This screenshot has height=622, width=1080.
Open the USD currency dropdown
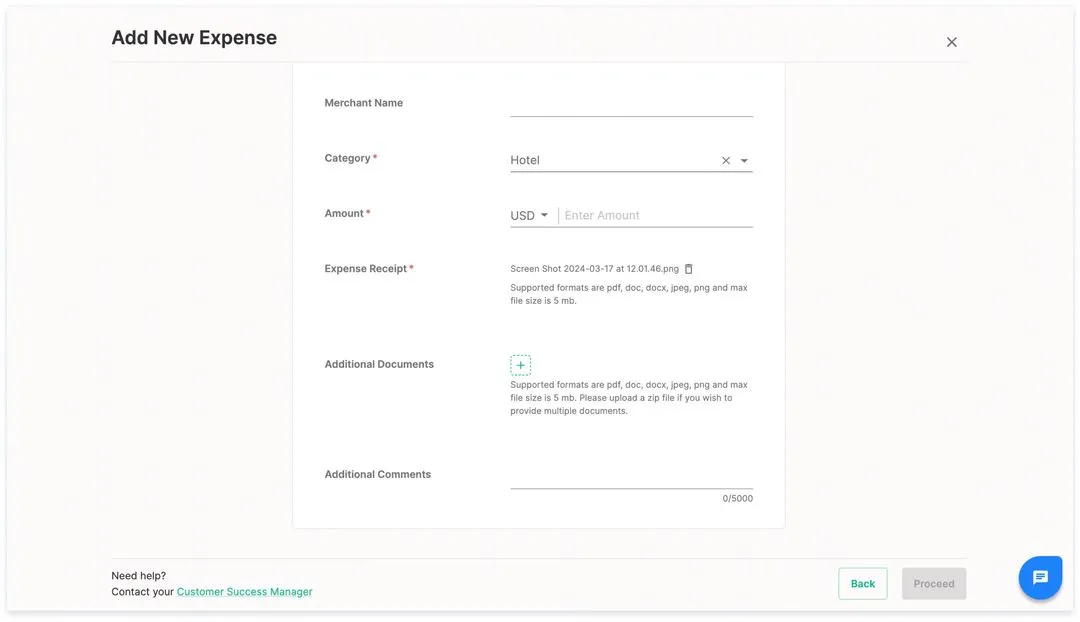click(x=529, y=216)
